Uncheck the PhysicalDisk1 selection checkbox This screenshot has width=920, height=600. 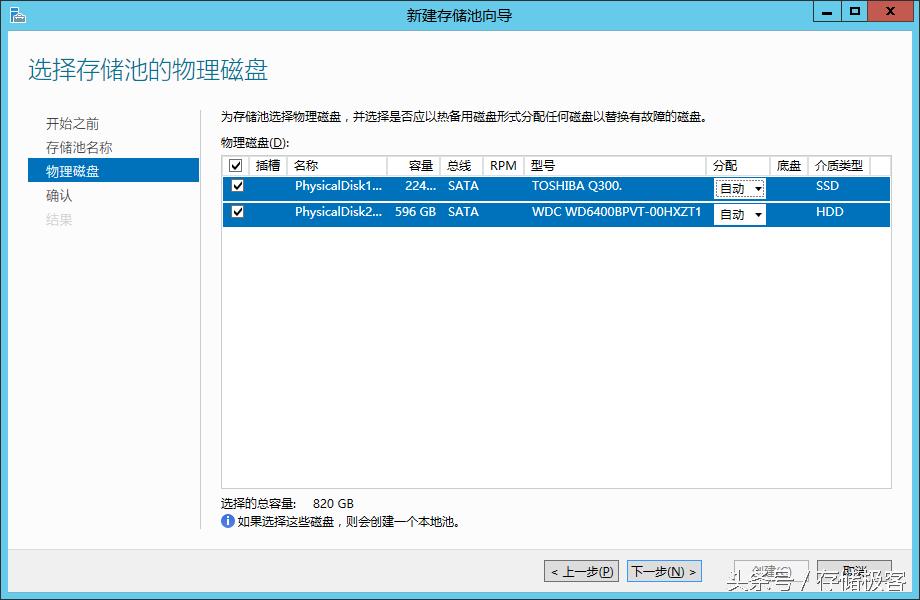point(237,186)
